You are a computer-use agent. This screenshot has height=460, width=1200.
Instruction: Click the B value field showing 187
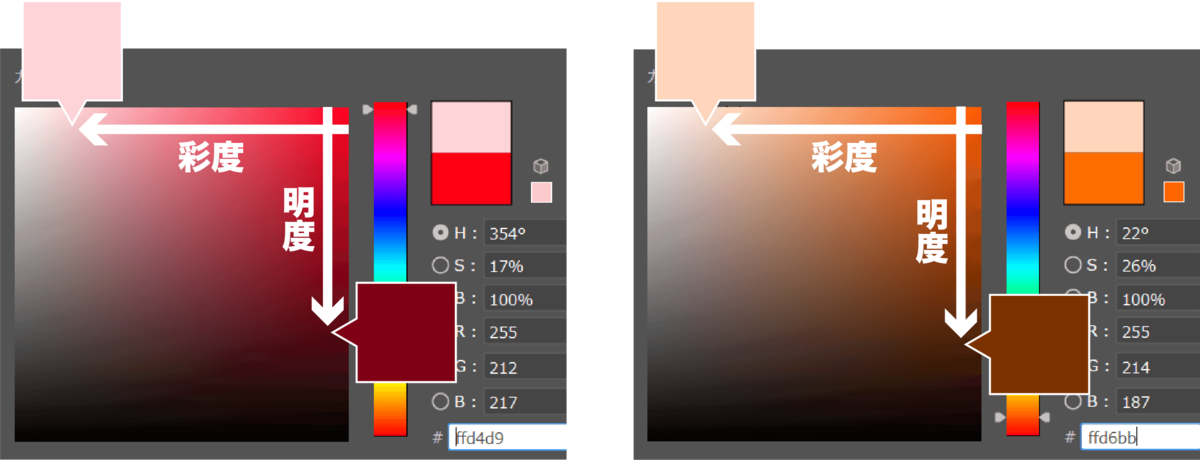[x=1158, y=402]
